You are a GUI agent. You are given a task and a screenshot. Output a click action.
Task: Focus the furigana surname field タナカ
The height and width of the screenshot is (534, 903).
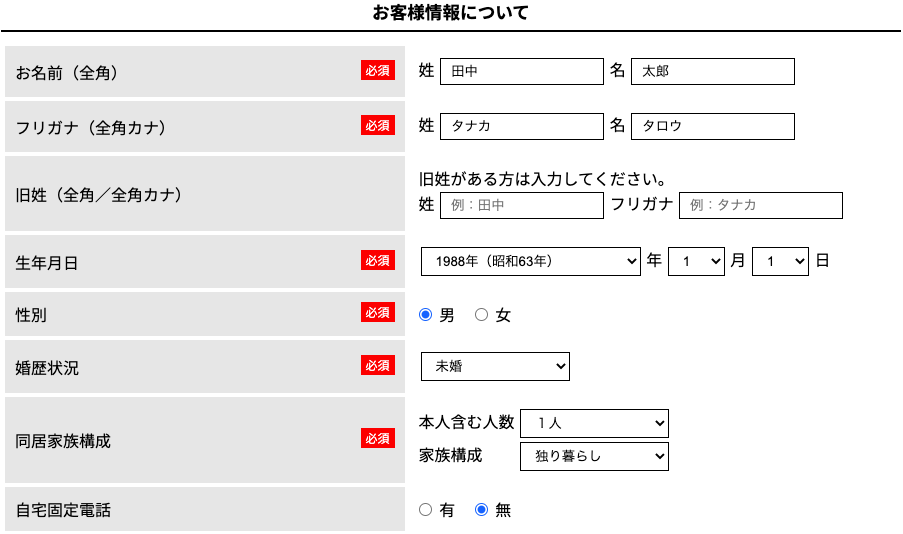(x=521, y=126)
